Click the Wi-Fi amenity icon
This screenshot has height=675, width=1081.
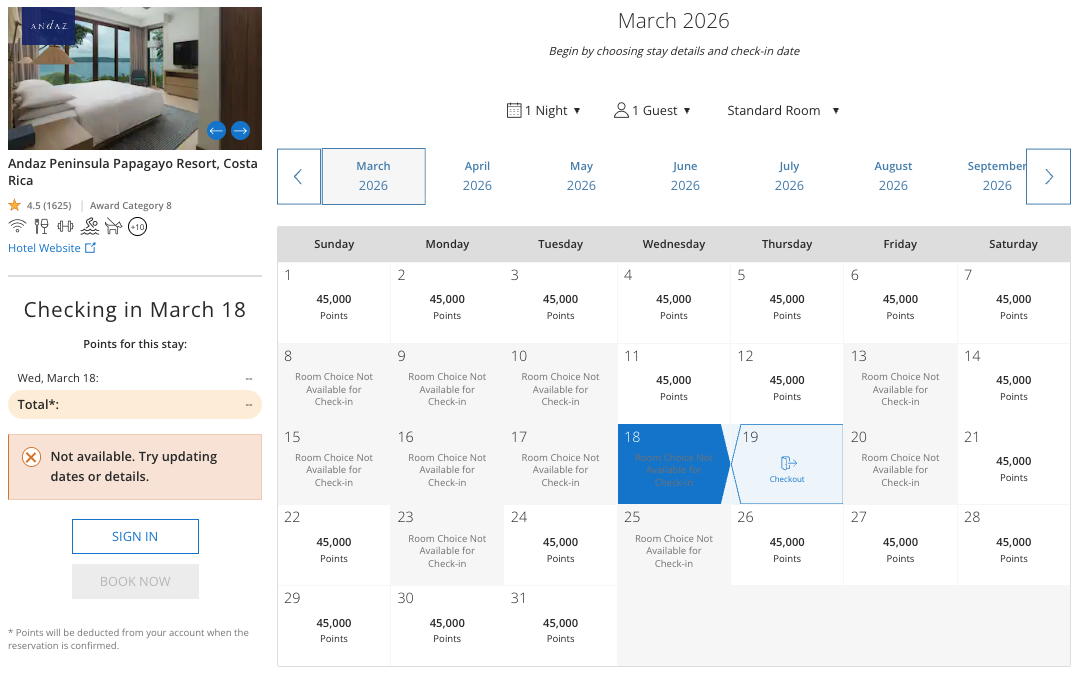[17, 226]
